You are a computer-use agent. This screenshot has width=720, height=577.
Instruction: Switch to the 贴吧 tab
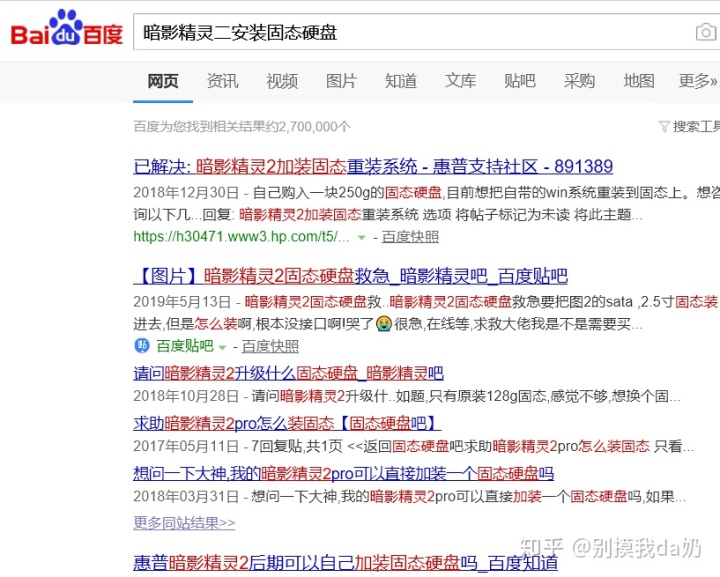pyautogui.click(x=520, y=81)
